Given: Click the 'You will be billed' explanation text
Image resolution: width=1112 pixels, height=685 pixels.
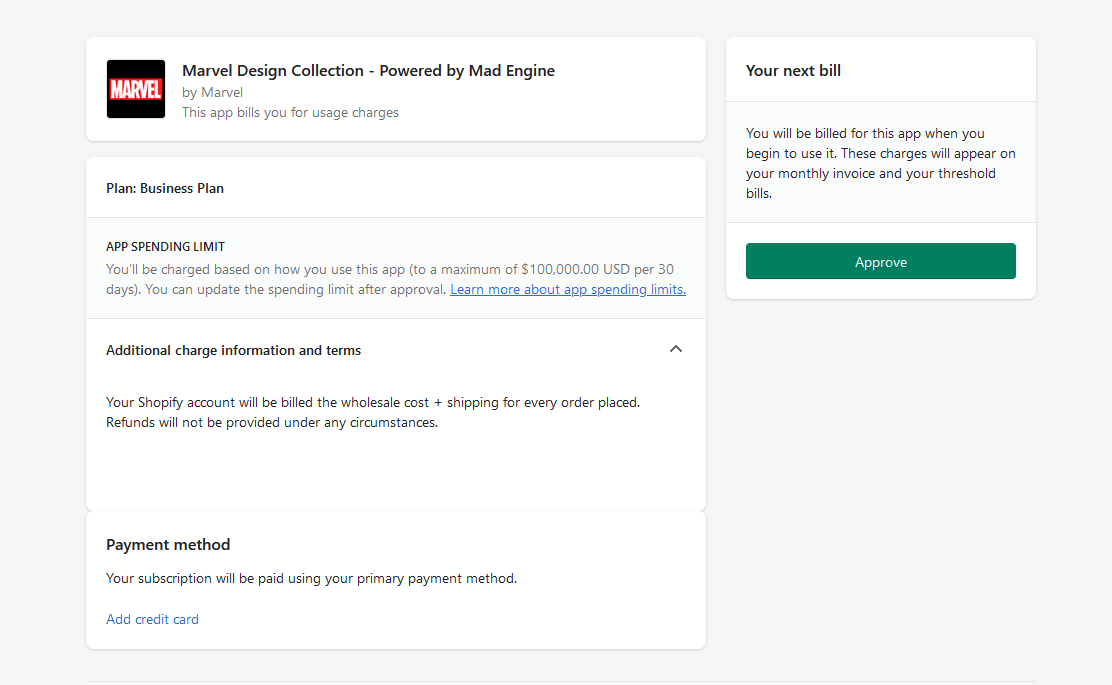Looking at the screenshot, I should (x=880, y=163).
